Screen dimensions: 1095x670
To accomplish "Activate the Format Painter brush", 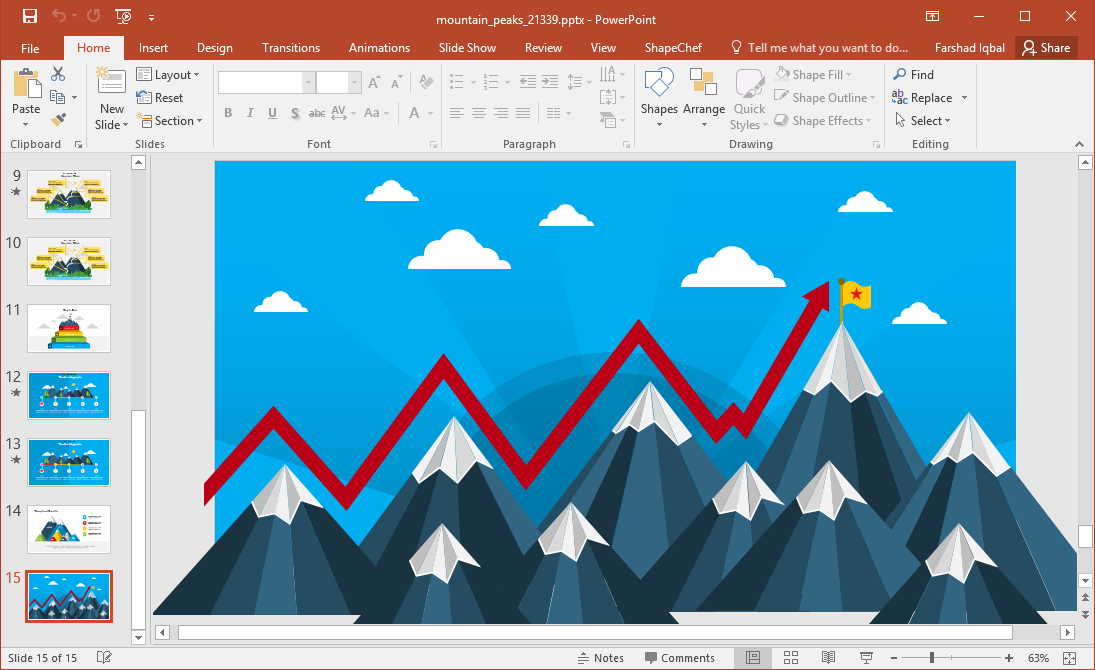I will pyautogui.click(x=59, y=121).
